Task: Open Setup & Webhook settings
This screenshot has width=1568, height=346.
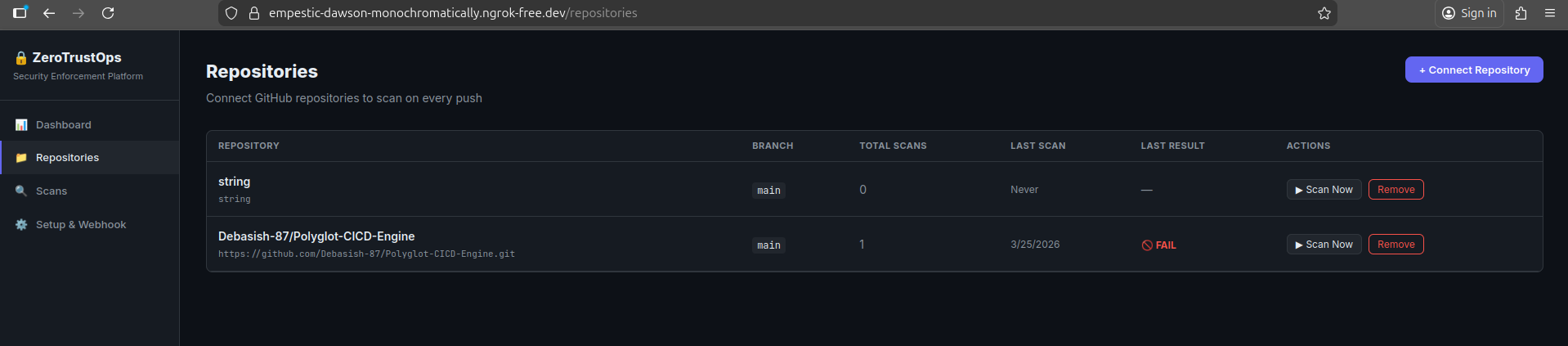Action: (81, 225)
